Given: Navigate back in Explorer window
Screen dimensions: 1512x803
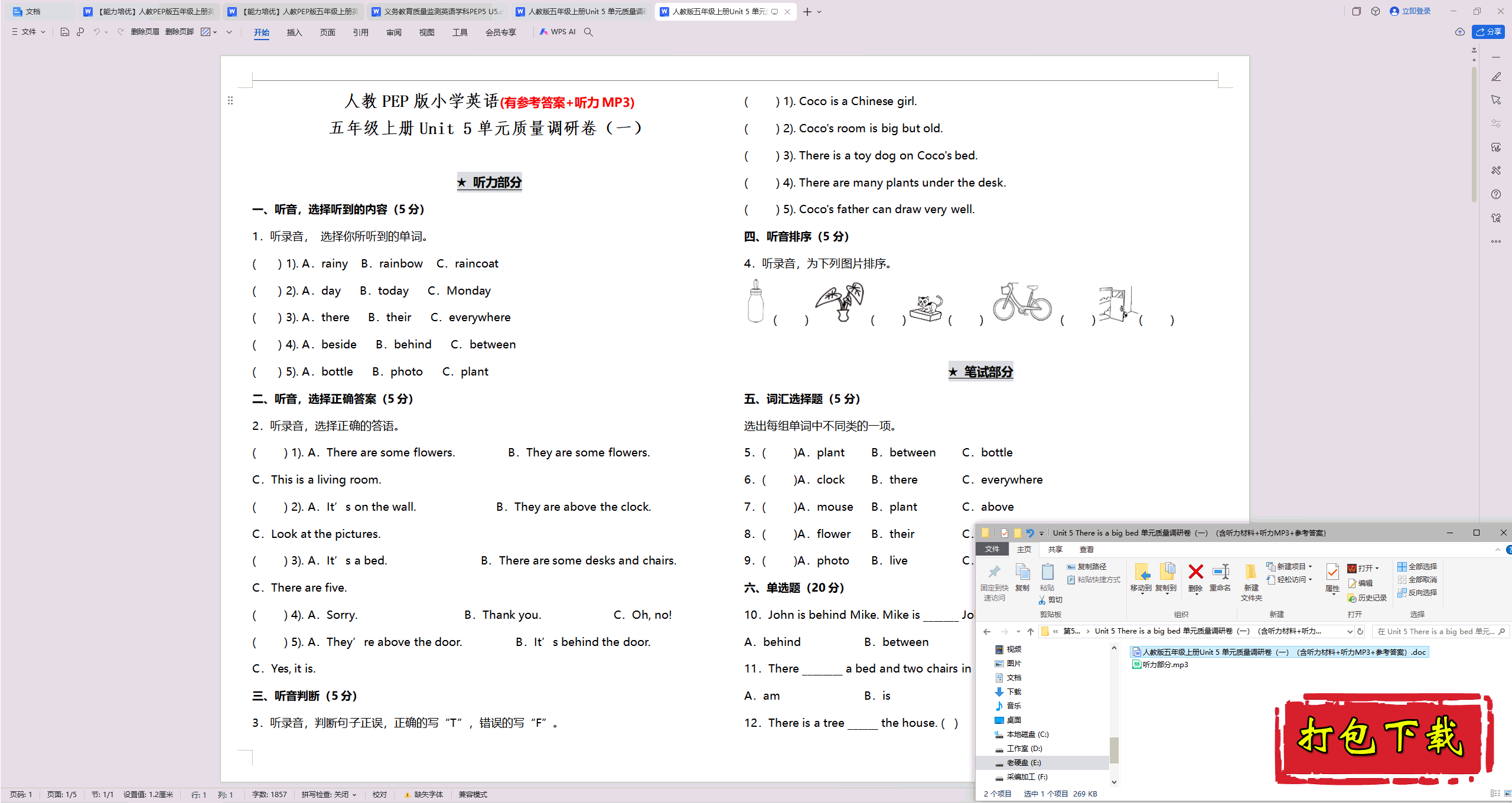Looking at the screenshot, I should pos(987,631).
